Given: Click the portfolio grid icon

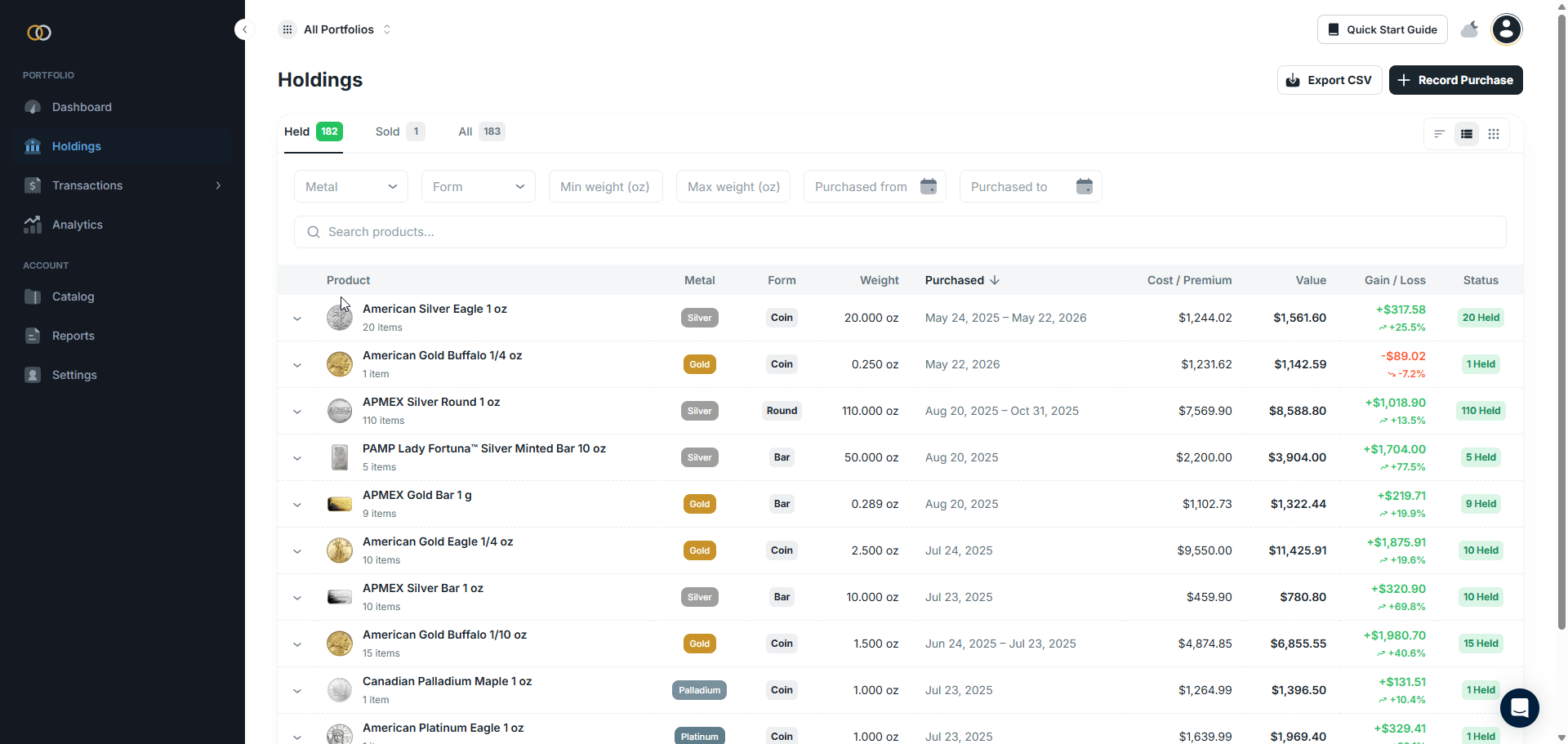Looking at the screenshot, I should [x=287, y=29].
